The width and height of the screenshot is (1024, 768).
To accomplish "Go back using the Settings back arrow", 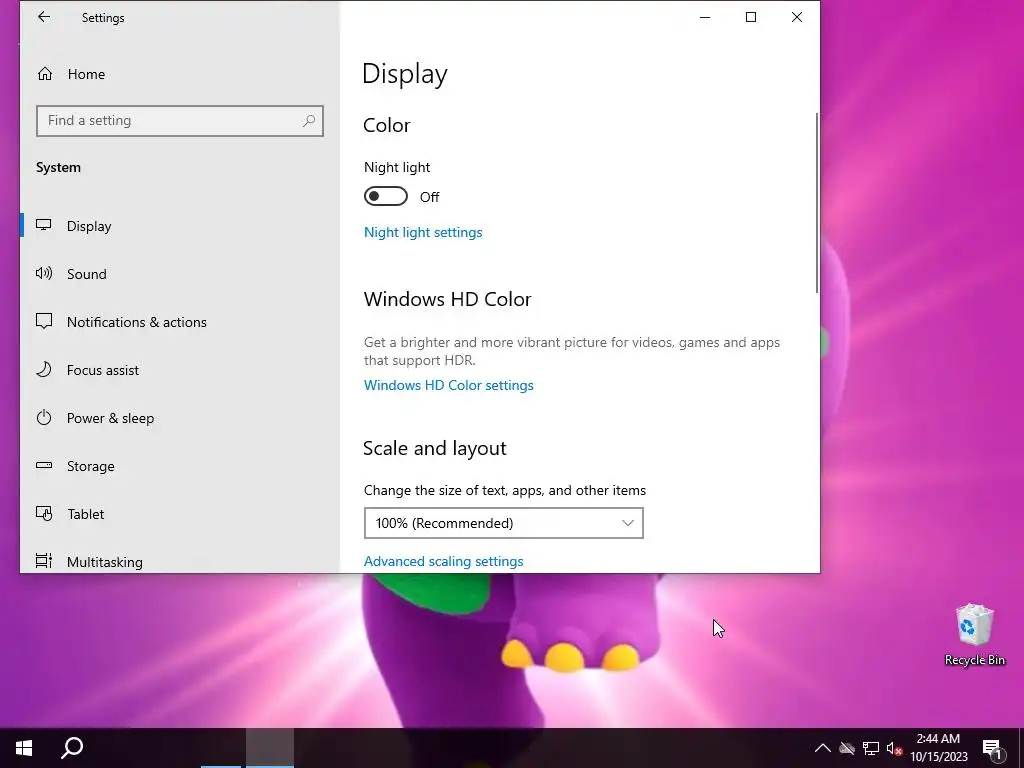I will pos(44,17).
